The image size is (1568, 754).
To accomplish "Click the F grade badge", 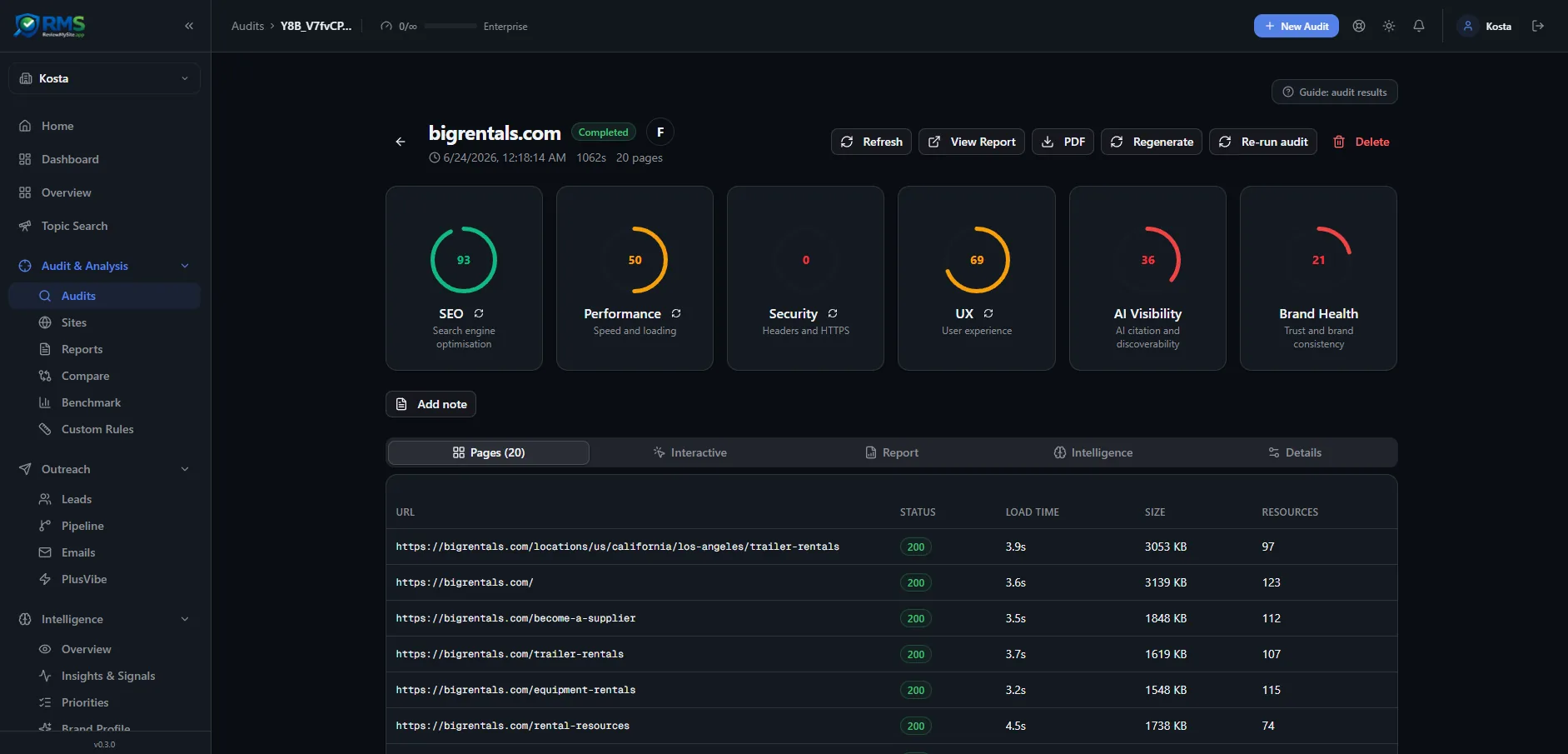I will 660,132.
